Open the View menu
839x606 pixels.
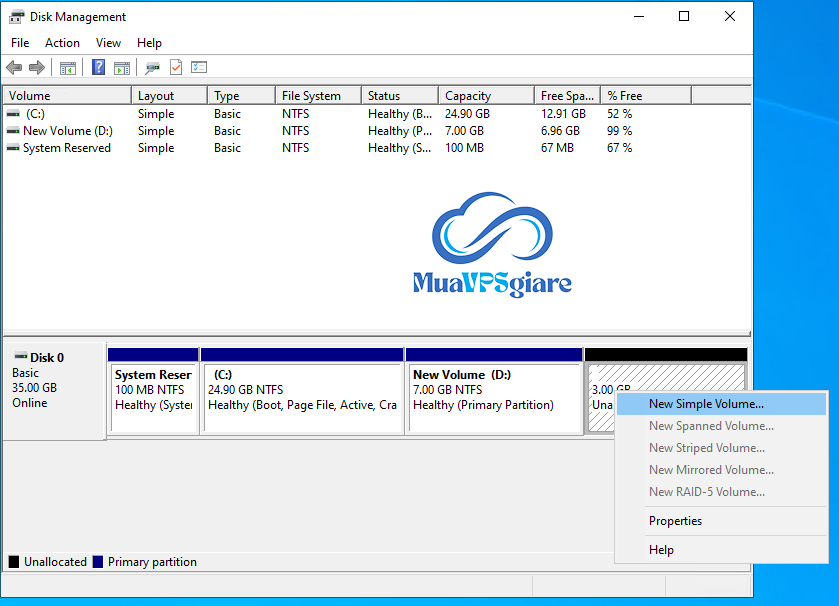tap(108, 43)
